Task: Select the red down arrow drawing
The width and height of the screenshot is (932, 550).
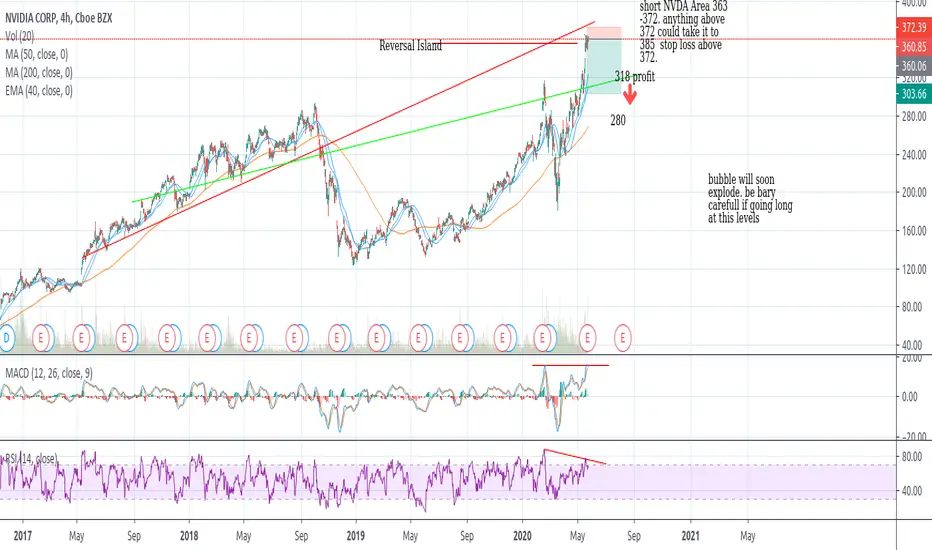Action: 630,94
